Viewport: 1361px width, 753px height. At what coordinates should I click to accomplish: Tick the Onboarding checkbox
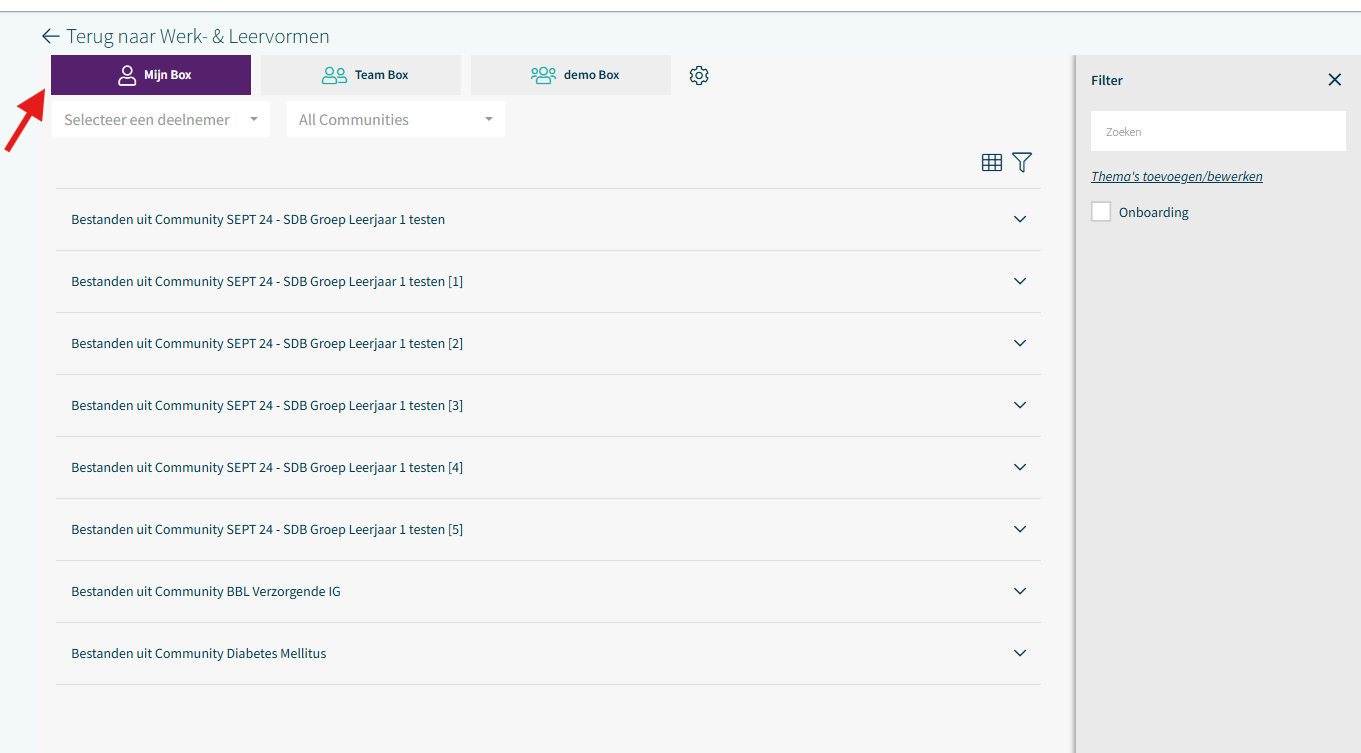[x=1101, y=212]
